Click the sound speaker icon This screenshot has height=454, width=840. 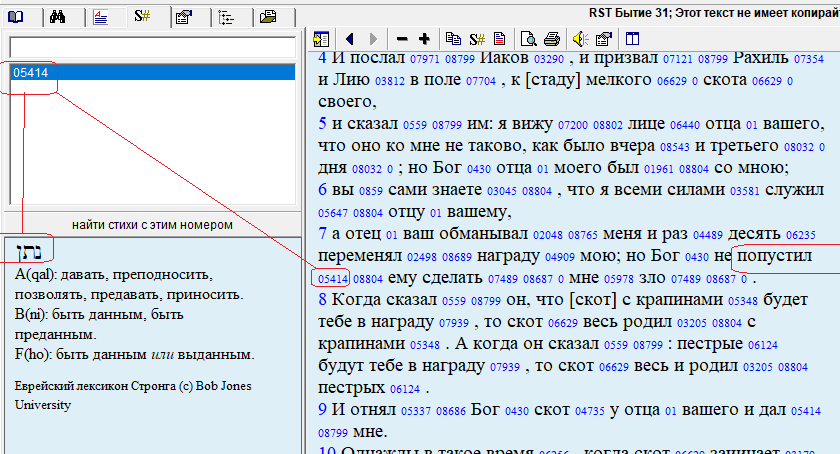tap(580, 39)
